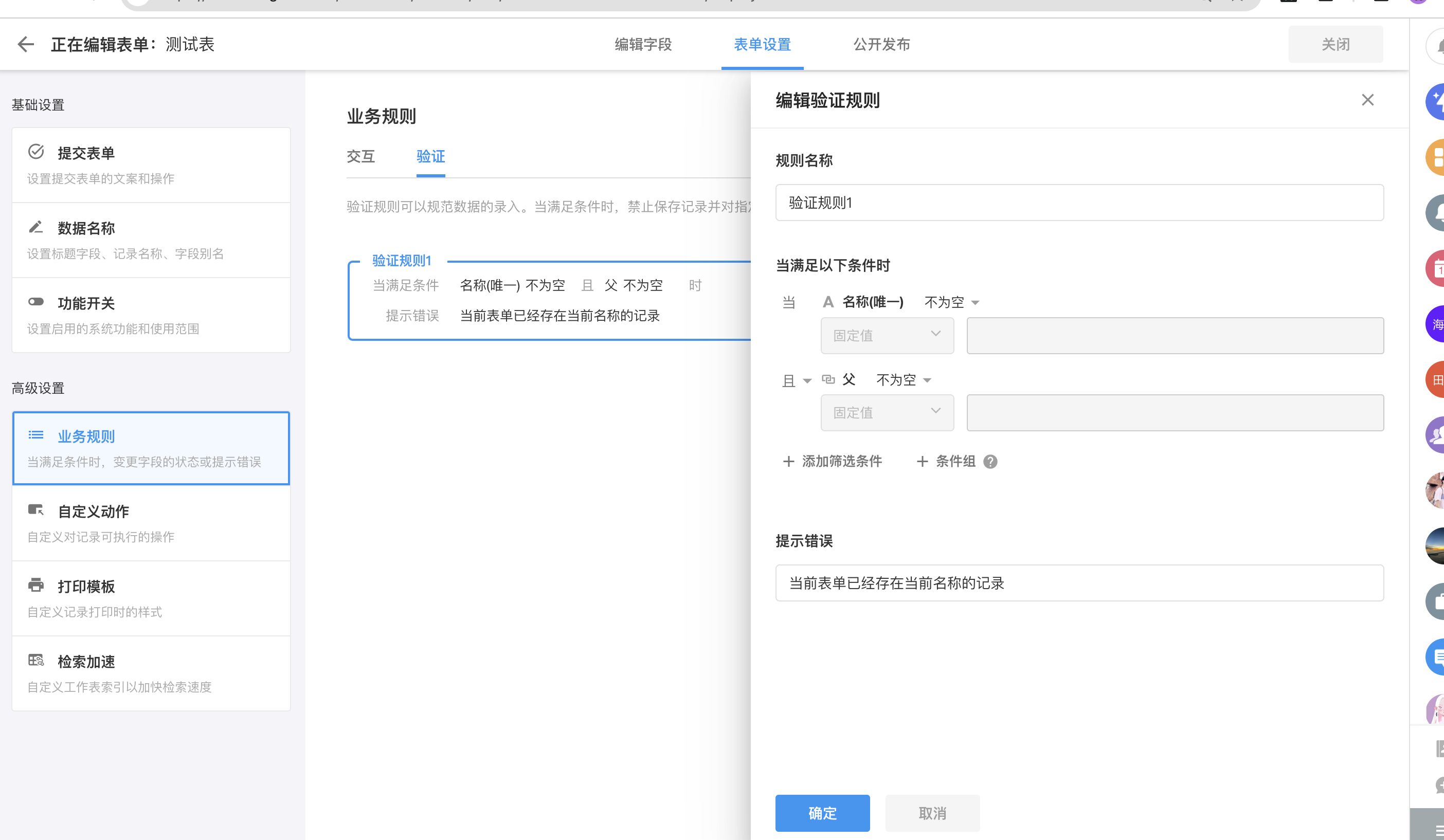Image resolution: width=1444 pixels, height=840 pixels.
Task: Click the 规则名称 input field
Action: [x=1079, y=202]
